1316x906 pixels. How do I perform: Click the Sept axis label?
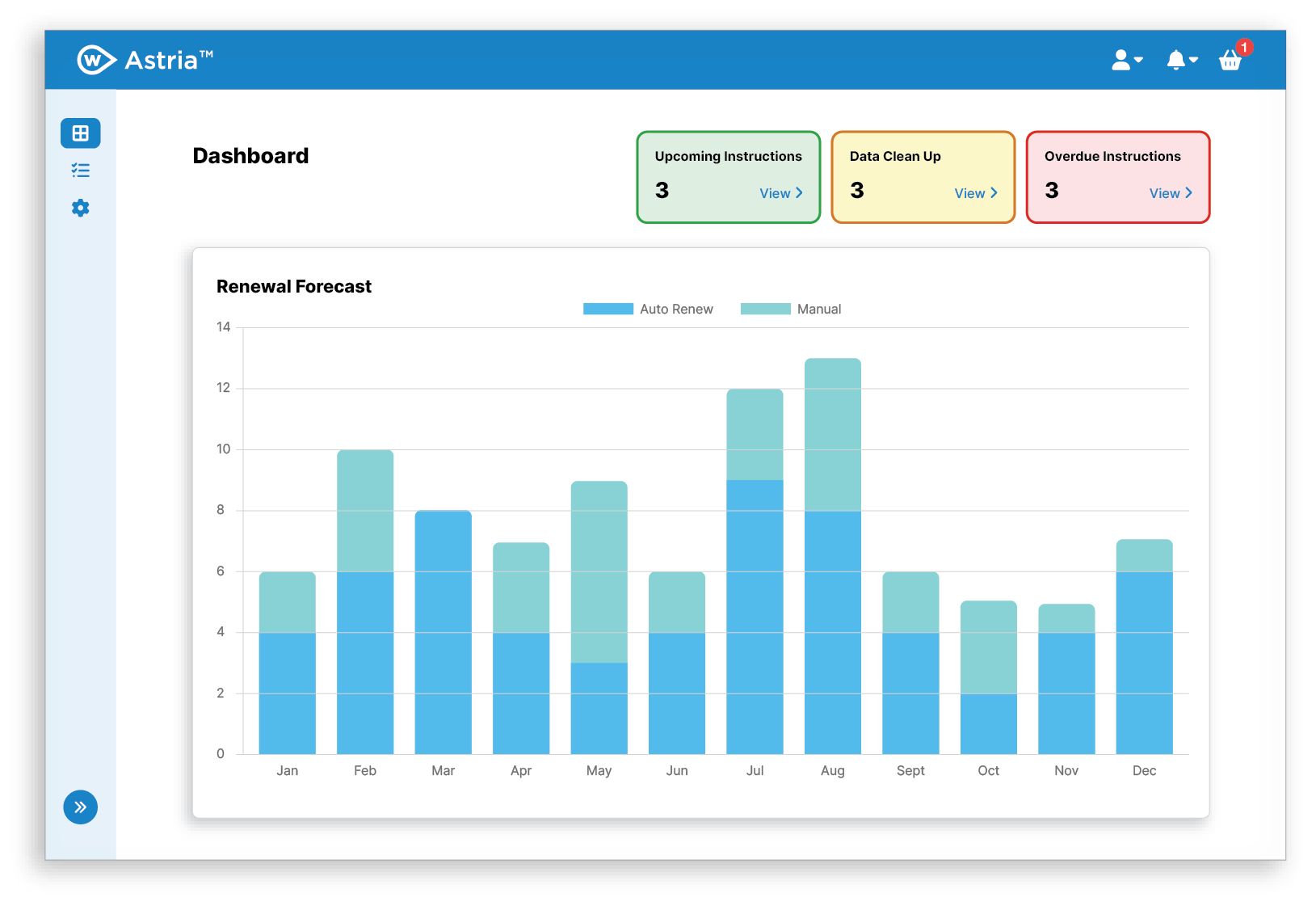point(910,771)
